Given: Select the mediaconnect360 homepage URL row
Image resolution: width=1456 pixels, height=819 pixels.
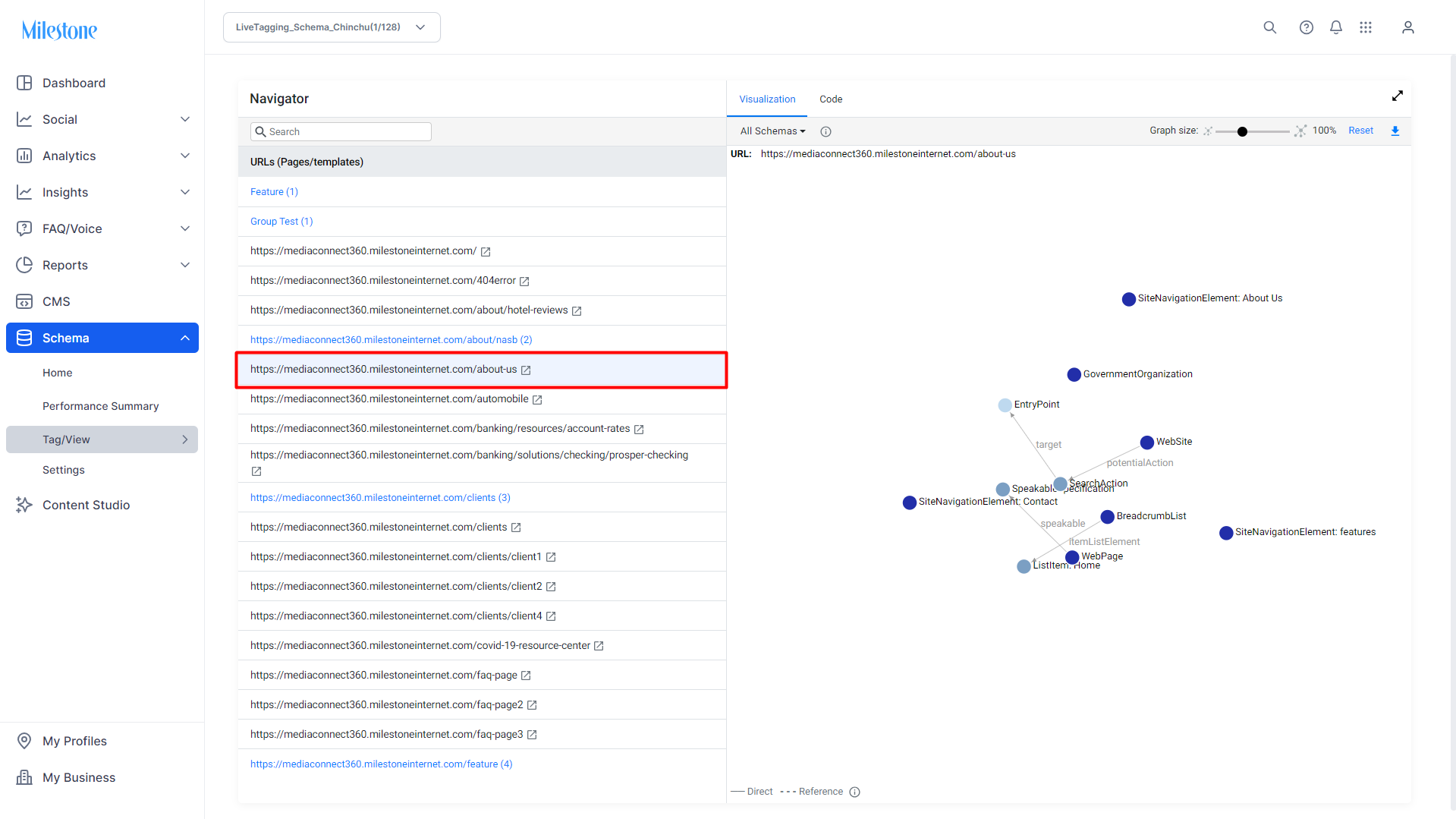Looking at the screenshot, I should click(482, 251).
